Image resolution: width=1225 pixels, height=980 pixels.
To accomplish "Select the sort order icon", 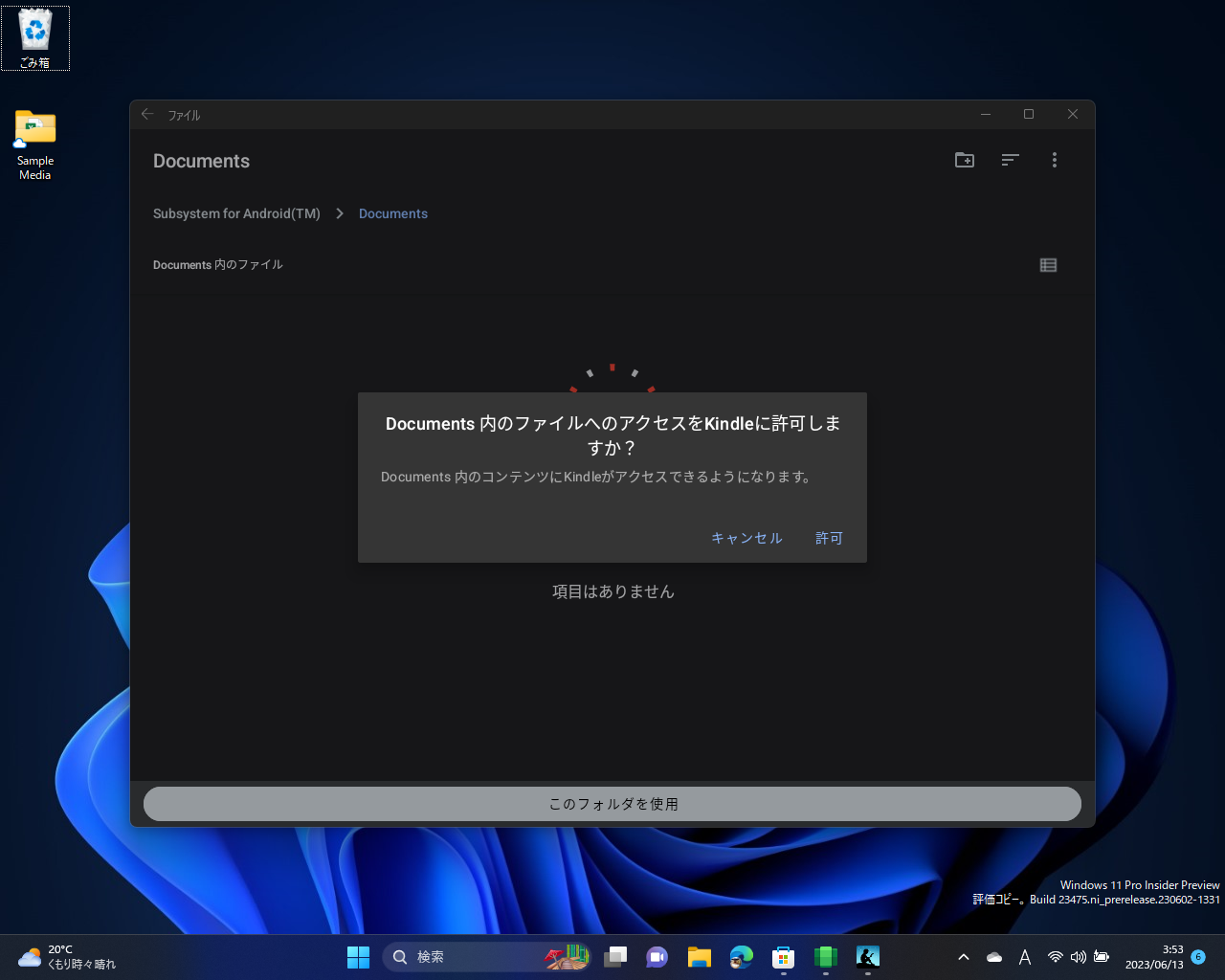I will (1010, 160).
